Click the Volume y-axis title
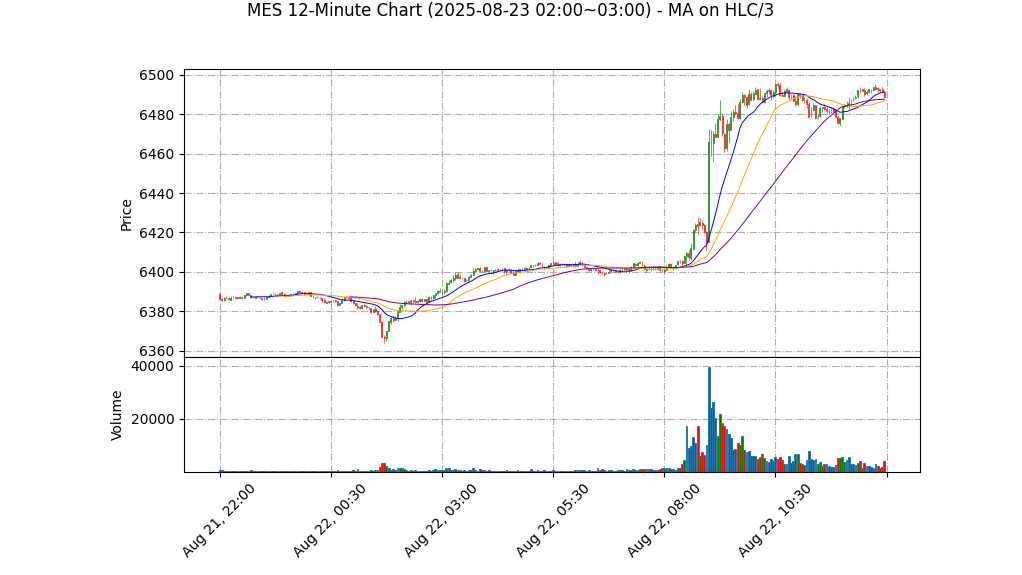The height and width of the screenshot is (575, 1022). pyautogui.click(x=116, y=415)
